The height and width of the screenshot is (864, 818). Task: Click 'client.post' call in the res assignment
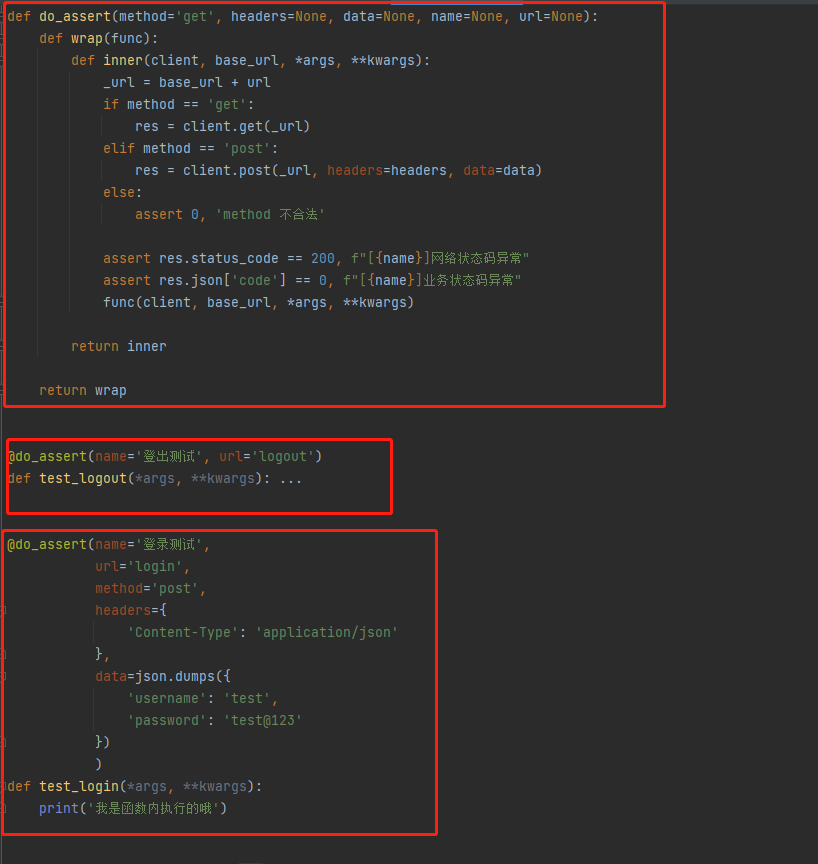coord(226,171)
